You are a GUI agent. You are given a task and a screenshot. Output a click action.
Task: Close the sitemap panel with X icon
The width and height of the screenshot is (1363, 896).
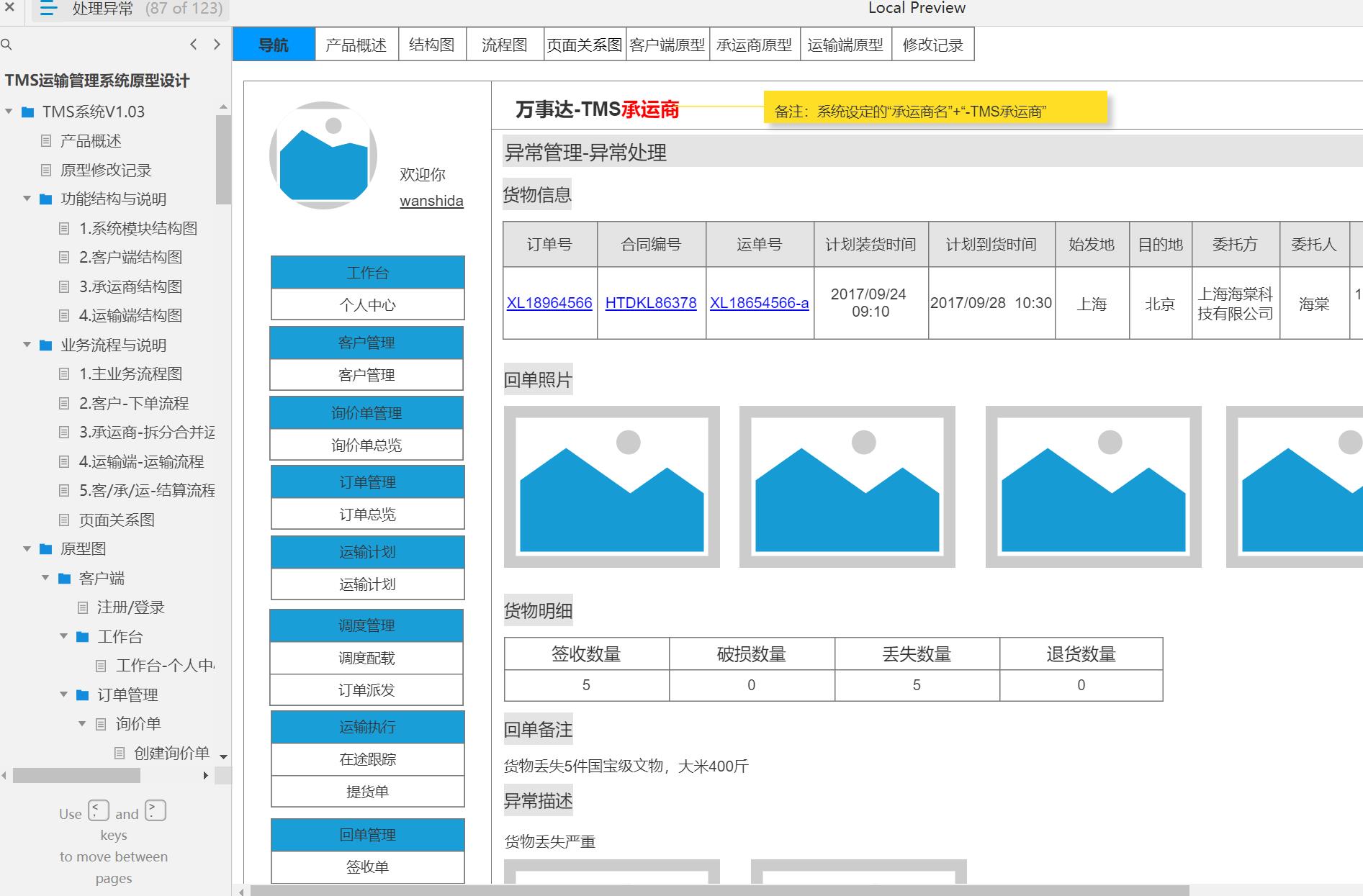(9, 8)
